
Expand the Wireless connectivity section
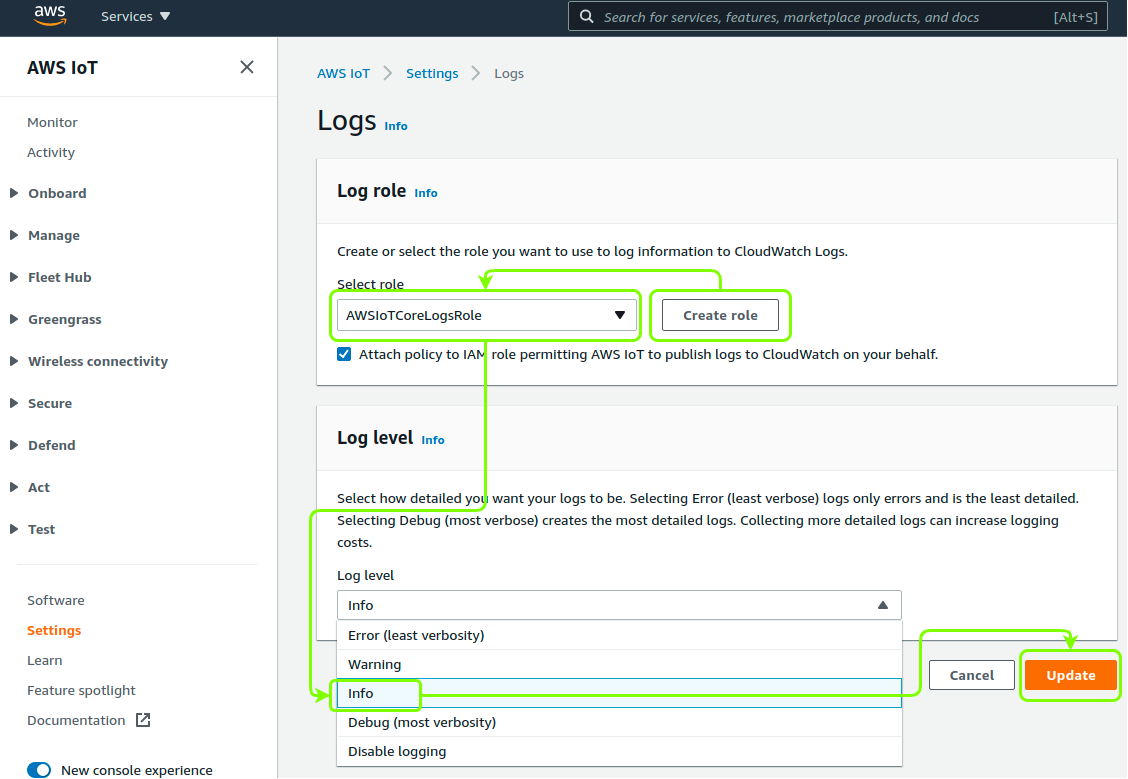coord(97,361)
